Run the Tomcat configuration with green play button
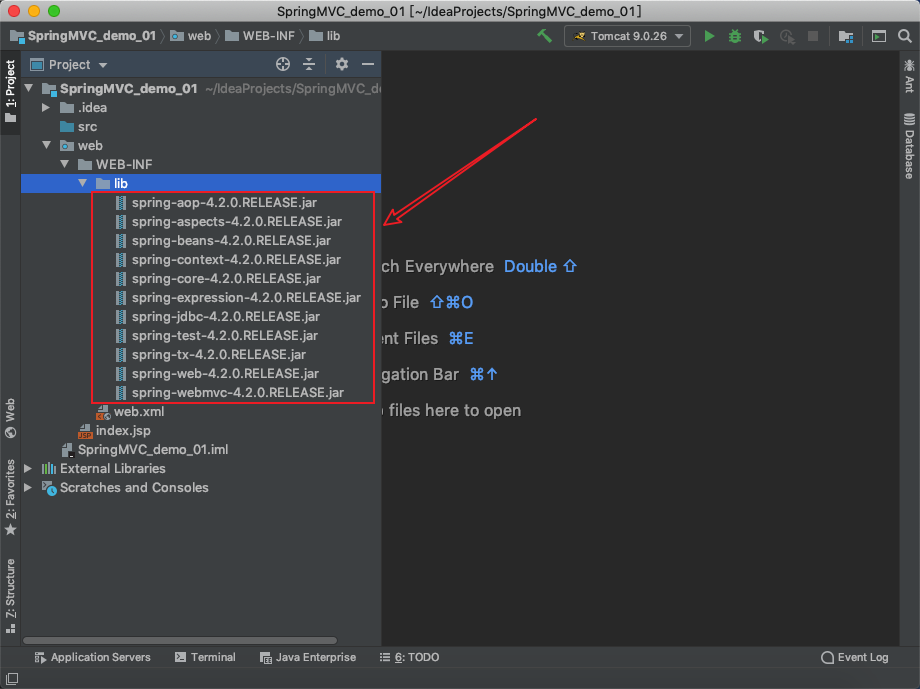920x689 pixels. [709, 36]
